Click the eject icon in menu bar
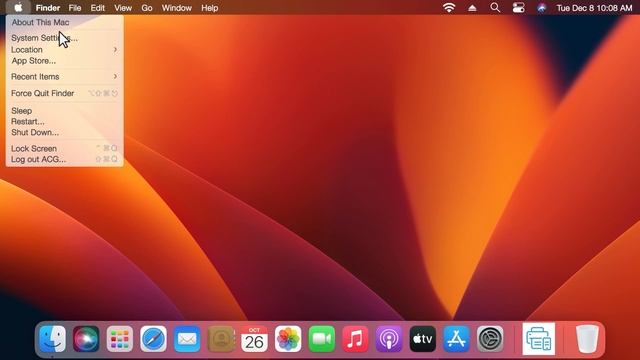This screenshot has height=360, width=640. pos(472,8)
